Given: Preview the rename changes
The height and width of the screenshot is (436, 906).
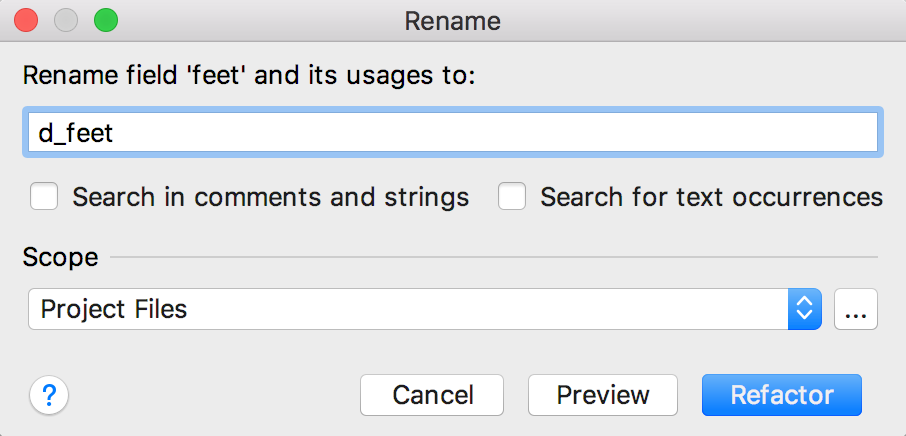Looking at the screenshot, I should (x=603, y=395).
